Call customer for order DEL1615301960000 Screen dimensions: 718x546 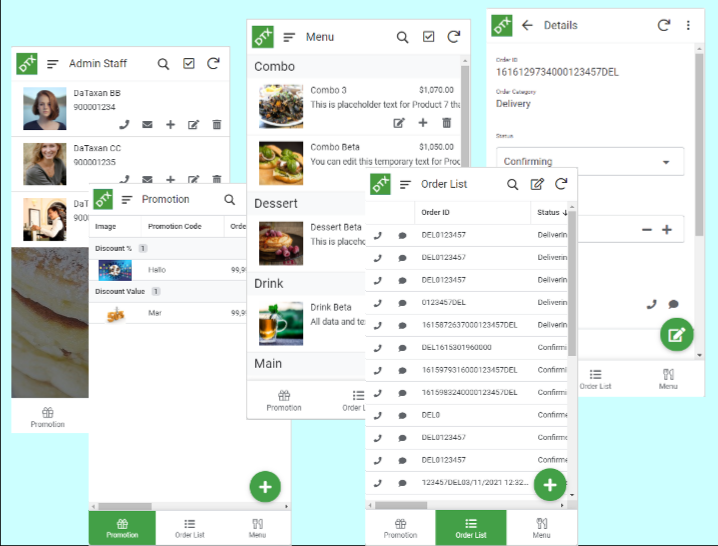tap(377, 348)
